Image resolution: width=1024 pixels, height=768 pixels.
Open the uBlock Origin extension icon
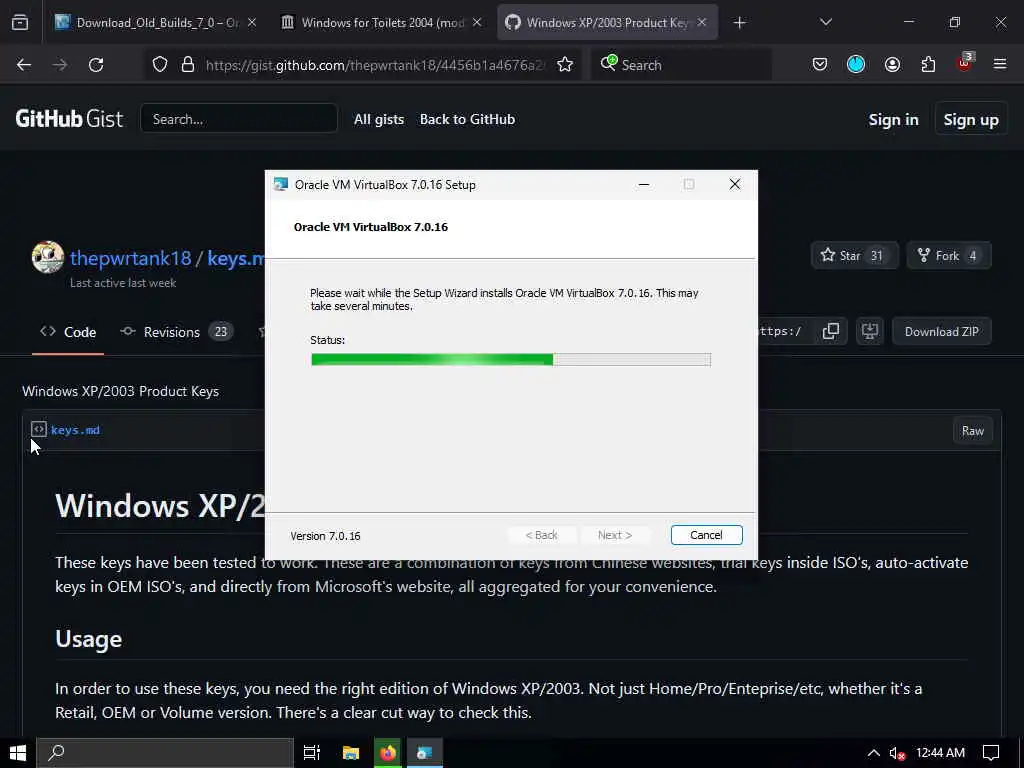point(965,63)
